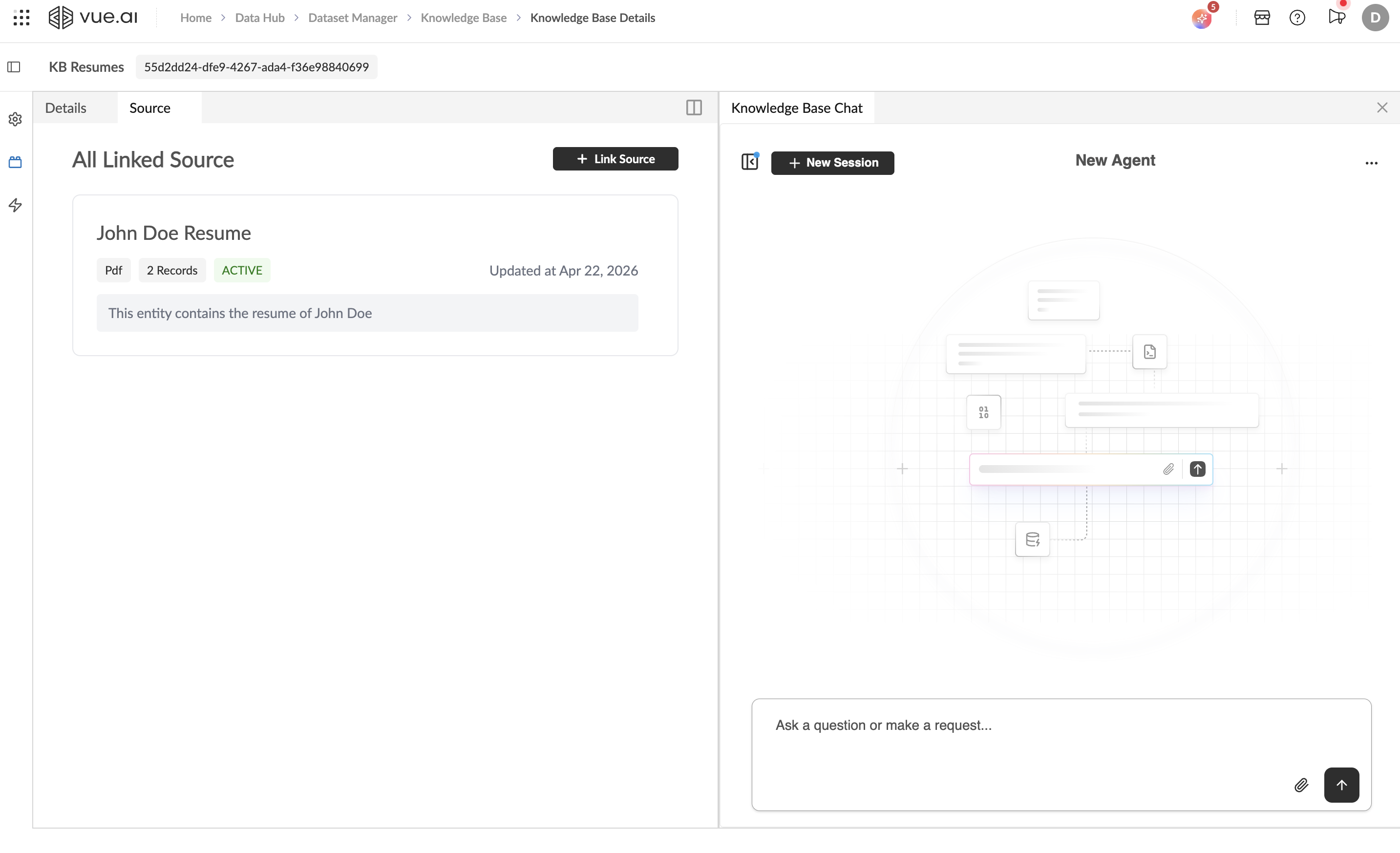Image resolution: width=1400 pixels, height=853 pixels.
Task: Click the 2 Records tag
Action: click(172, 271)
